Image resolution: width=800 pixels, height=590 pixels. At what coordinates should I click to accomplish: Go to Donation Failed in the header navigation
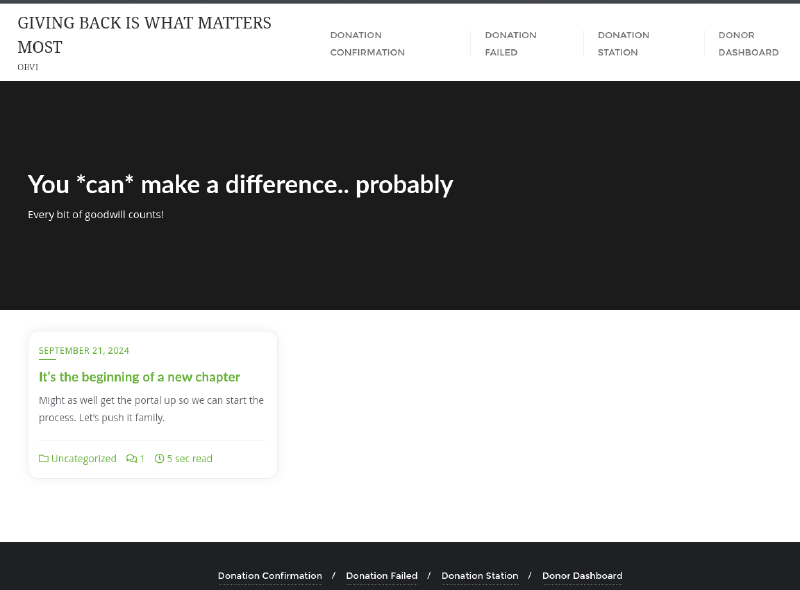coord(510,44)
